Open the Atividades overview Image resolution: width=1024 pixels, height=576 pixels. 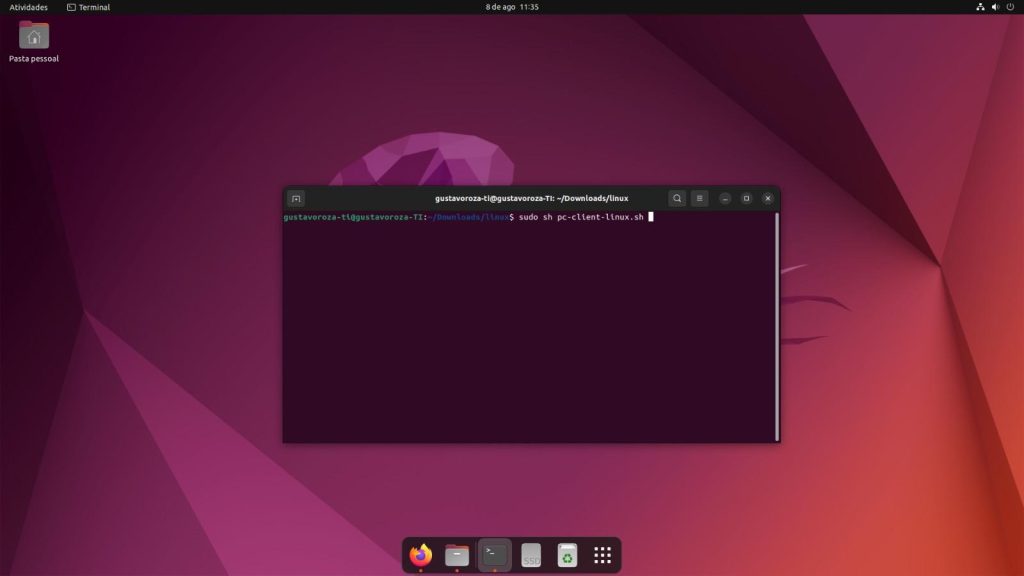point(28,7)
